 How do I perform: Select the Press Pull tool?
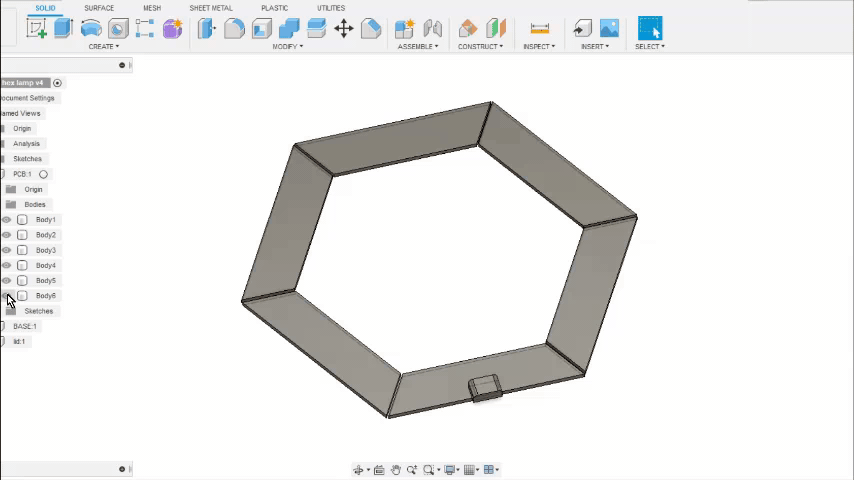pos(206,28)
